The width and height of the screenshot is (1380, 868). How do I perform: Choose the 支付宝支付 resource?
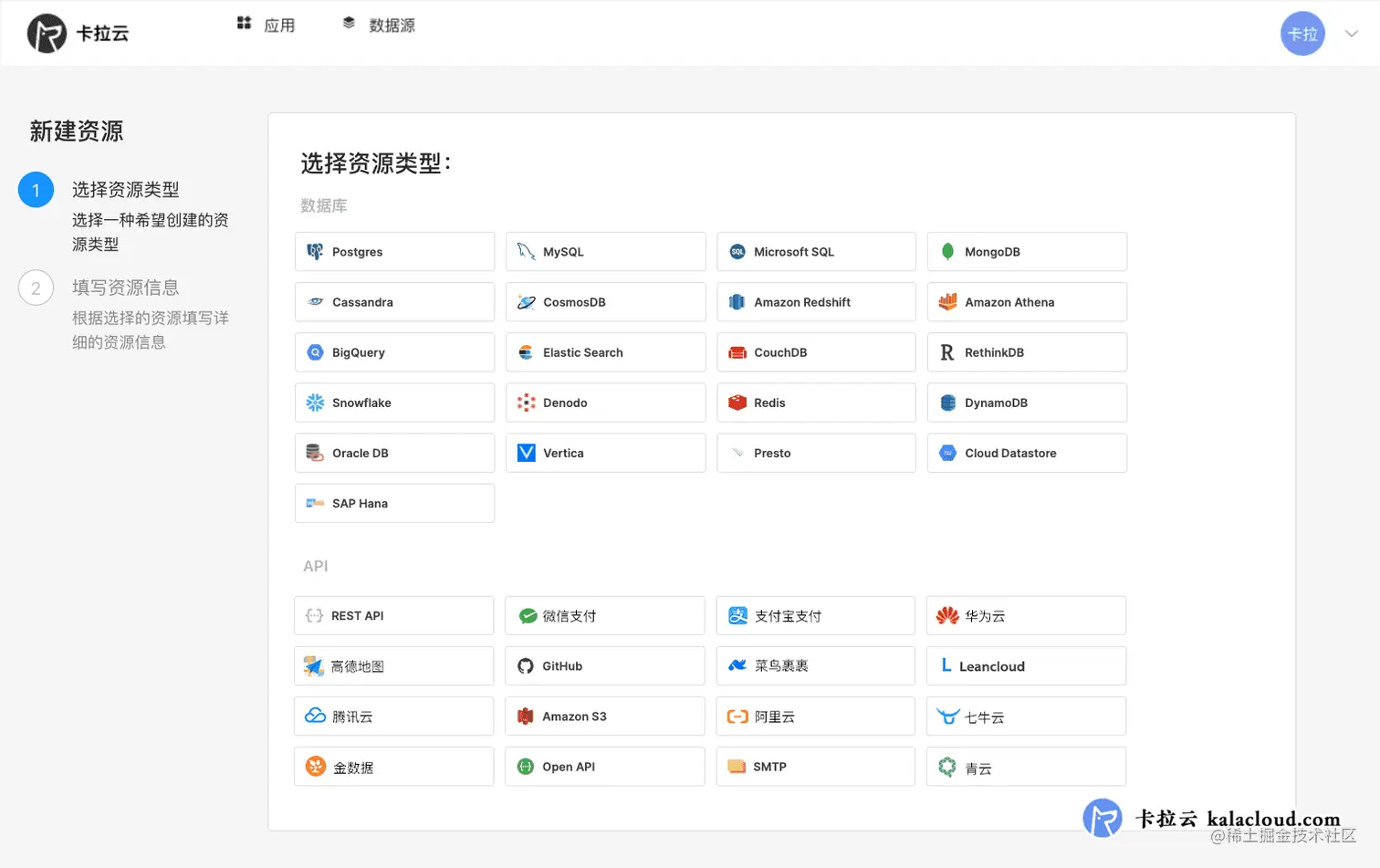(815, 616)
